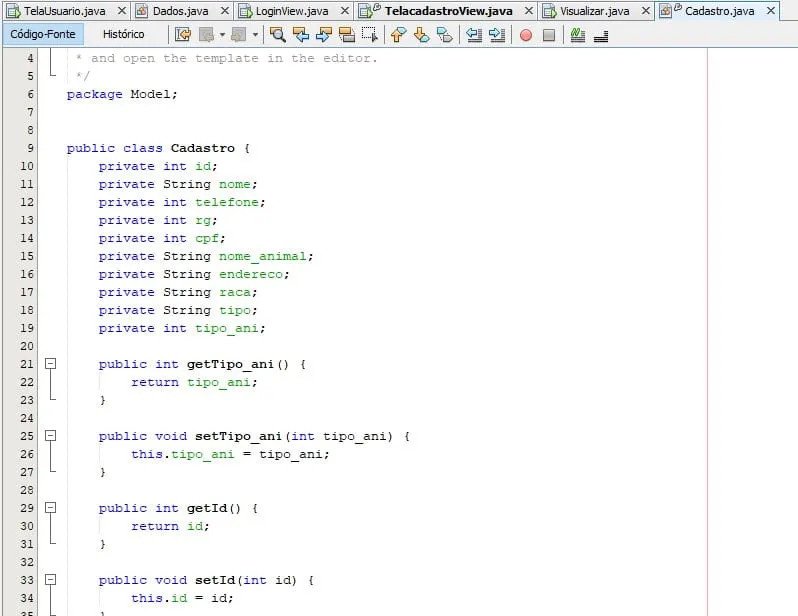This screenshot has width=798, height=616.
Task: Click 'private String nome;' line
Action: [x=178, y=184]
